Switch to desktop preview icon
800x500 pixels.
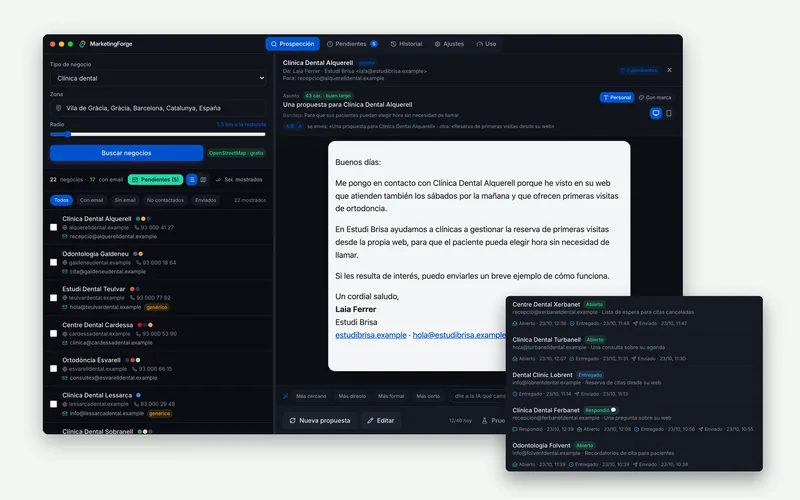pos(656,113)
